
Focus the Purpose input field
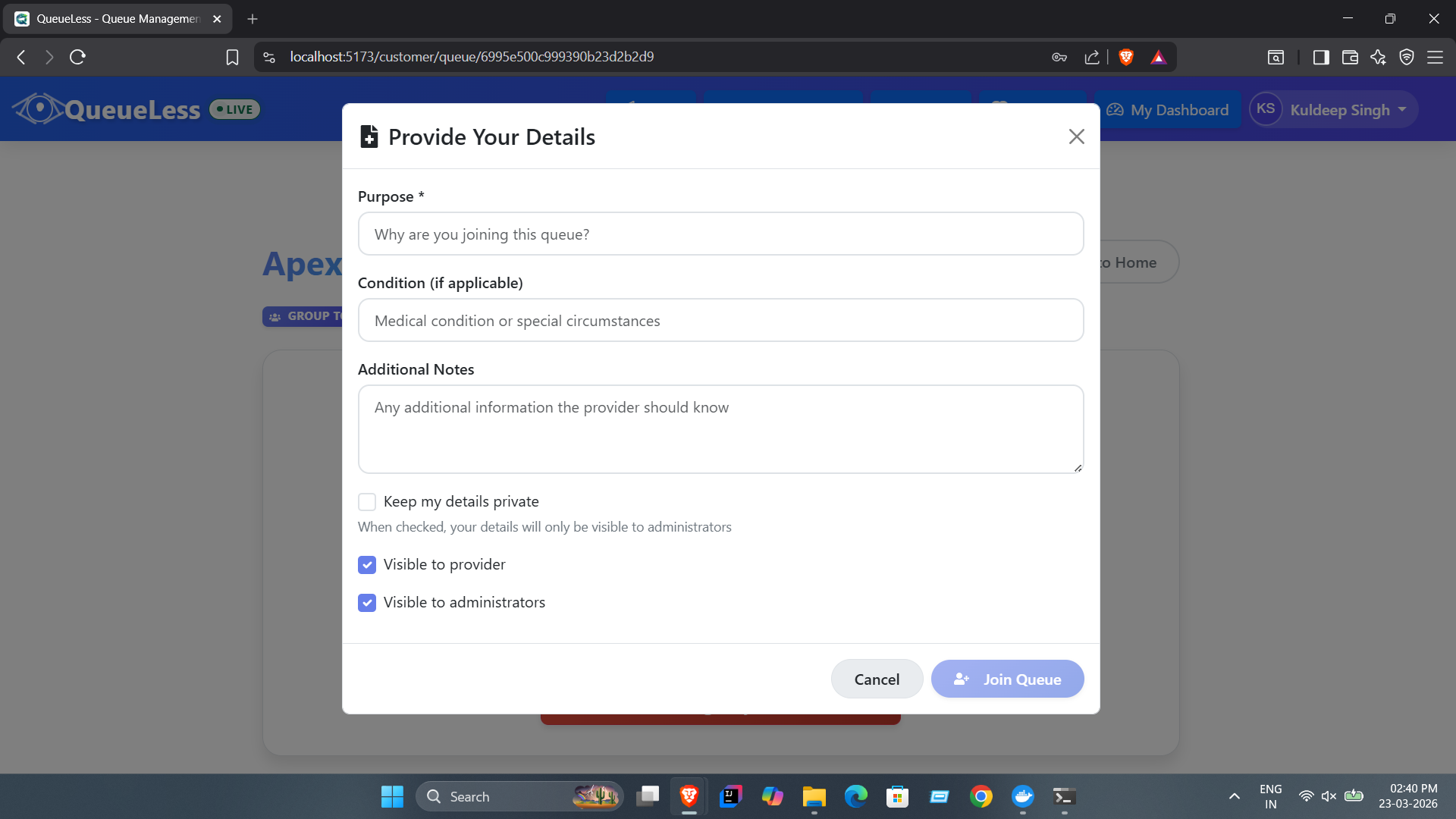pos(720,234)
